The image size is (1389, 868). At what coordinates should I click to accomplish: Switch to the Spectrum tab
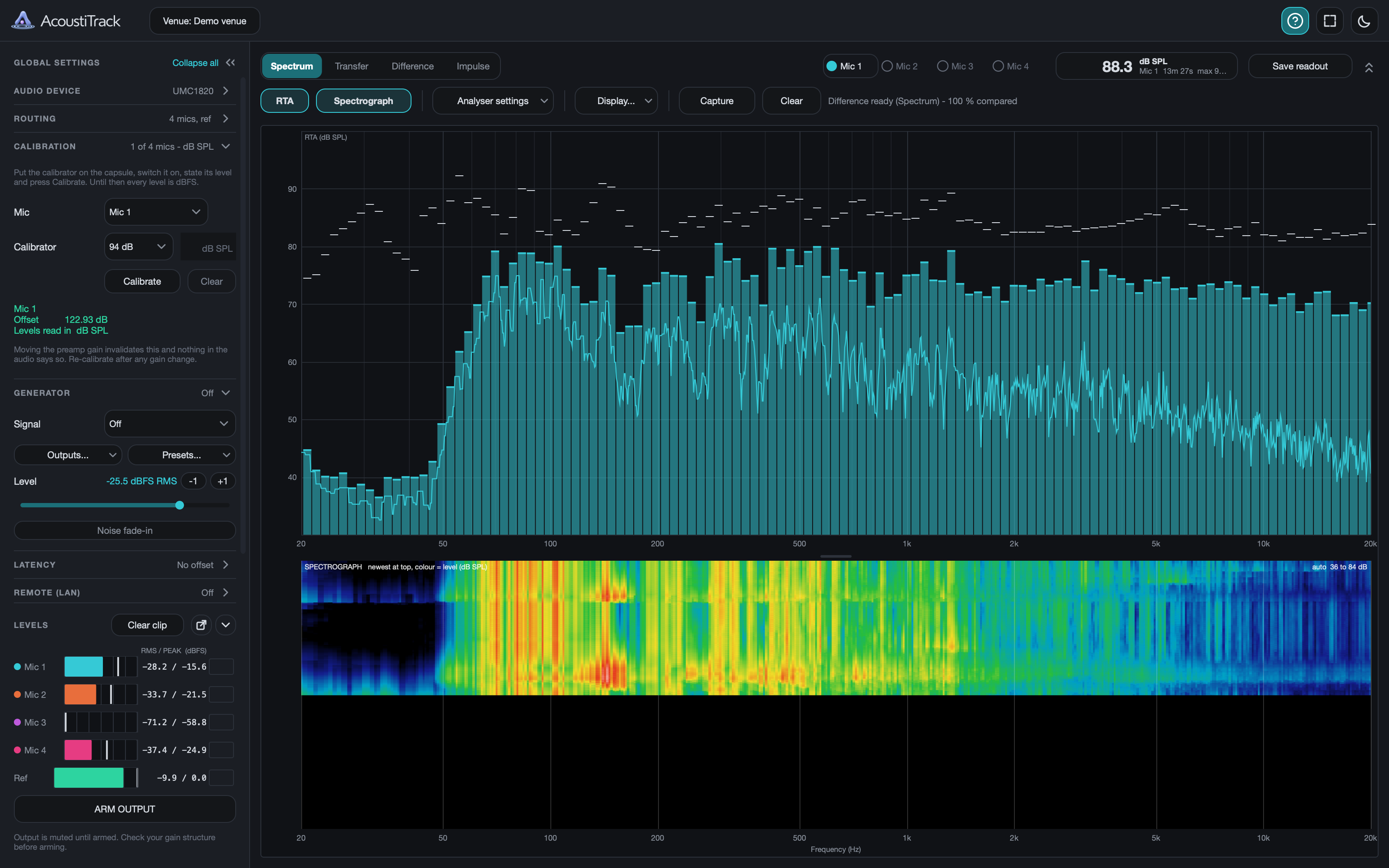click(292, 66)
